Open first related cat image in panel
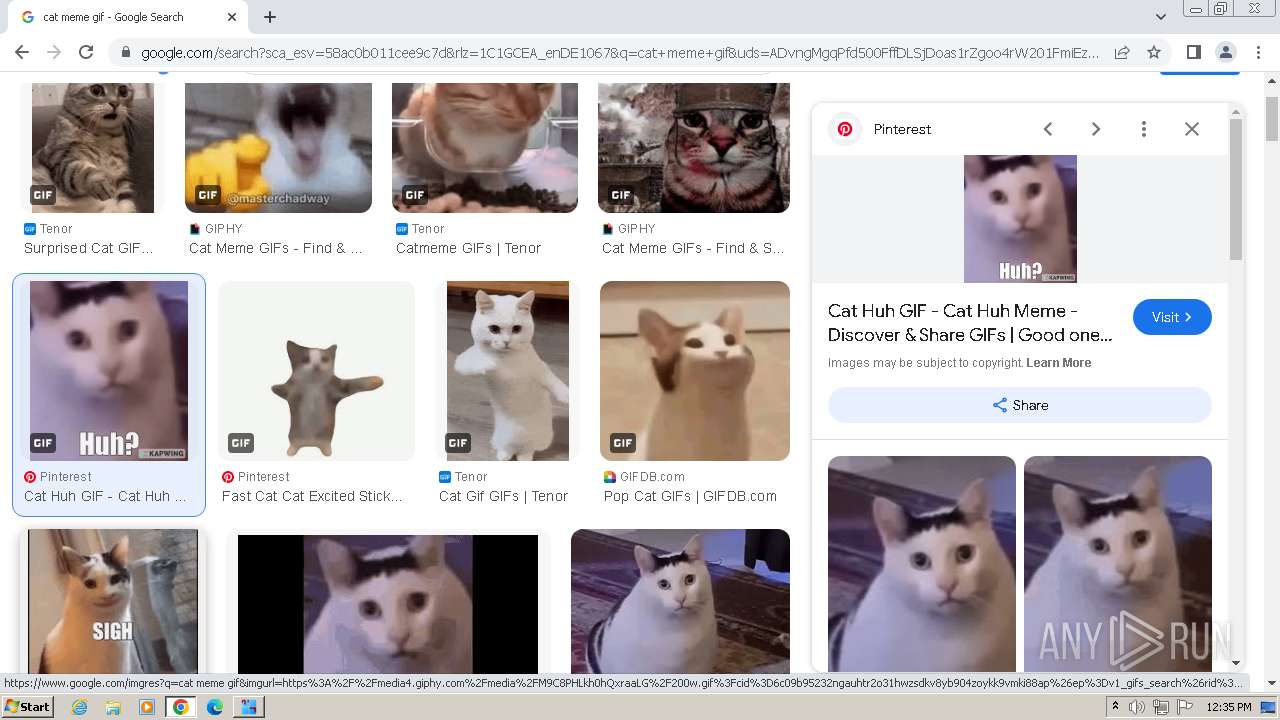Screen dimensions: 1280x720 (x=922, y=564)
